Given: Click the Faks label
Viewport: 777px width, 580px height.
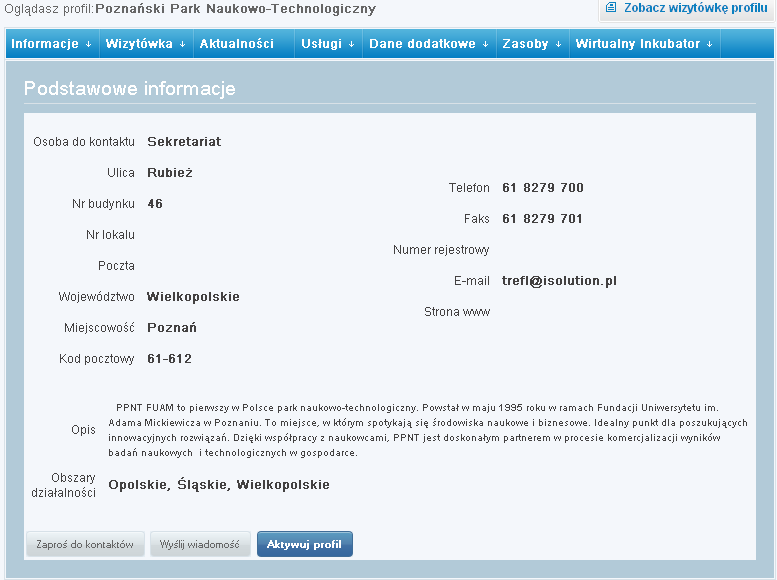Looking at the screenshot, I should click(477, 219).
